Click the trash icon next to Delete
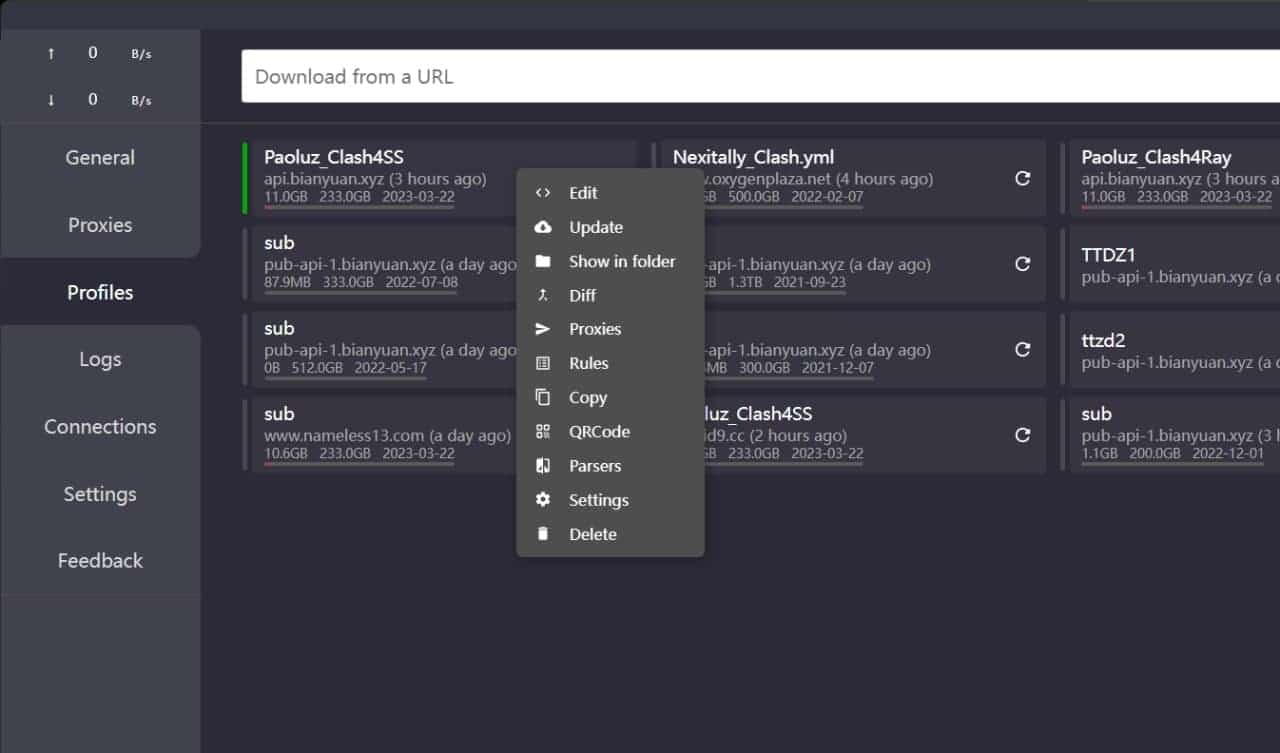Viewport: 1280px width, 753px height. tap(544, 533)
